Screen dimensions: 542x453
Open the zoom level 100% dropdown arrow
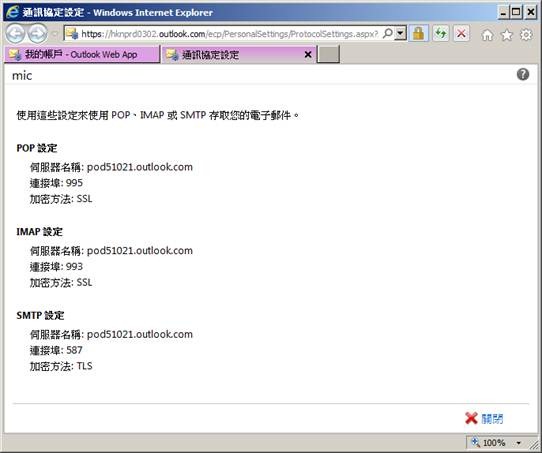tap(518, 443)
